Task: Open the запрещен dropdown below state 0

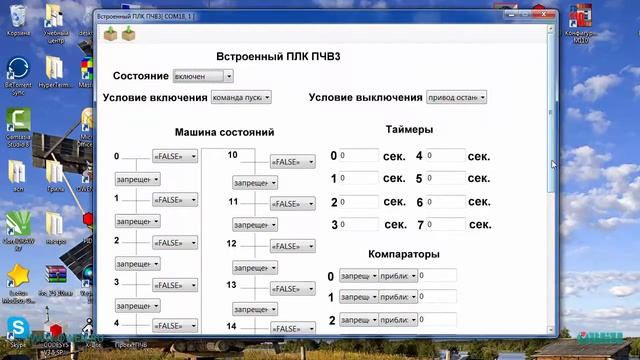Action: pyautogui.click(x=137, y=179)
